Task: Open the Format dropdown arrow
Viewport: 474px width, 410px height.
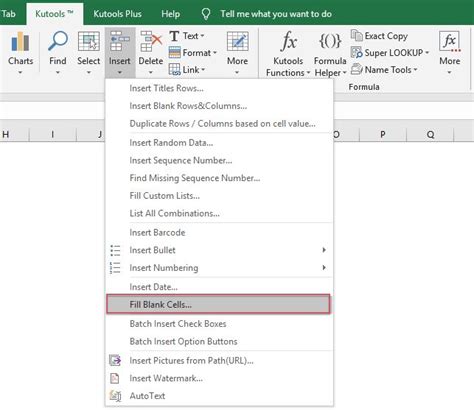Action: 215,53
